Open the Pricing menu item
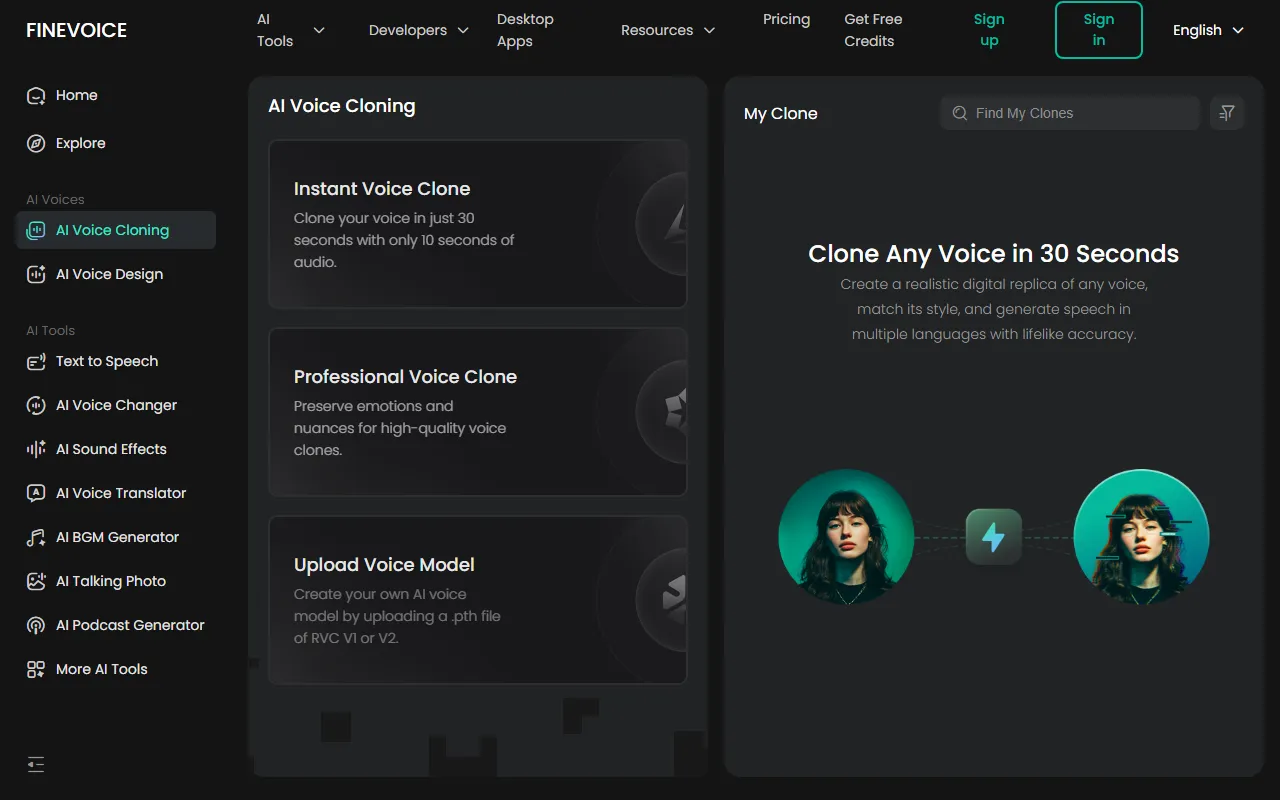 786,19
